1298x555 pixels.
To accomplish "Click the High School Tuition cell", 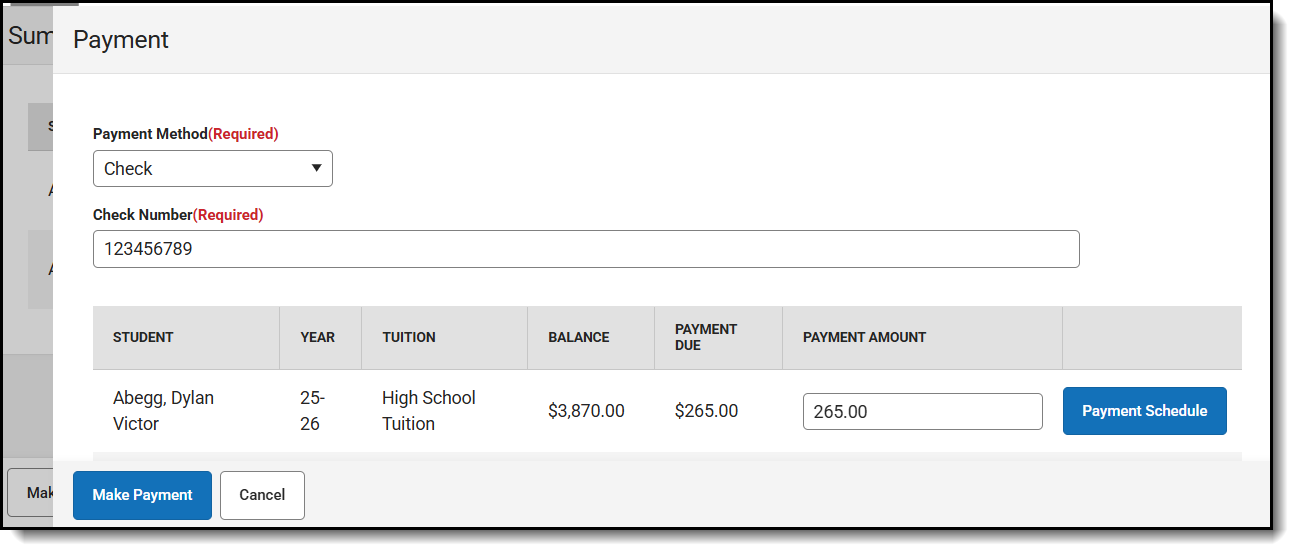I will tap(428, 411).
